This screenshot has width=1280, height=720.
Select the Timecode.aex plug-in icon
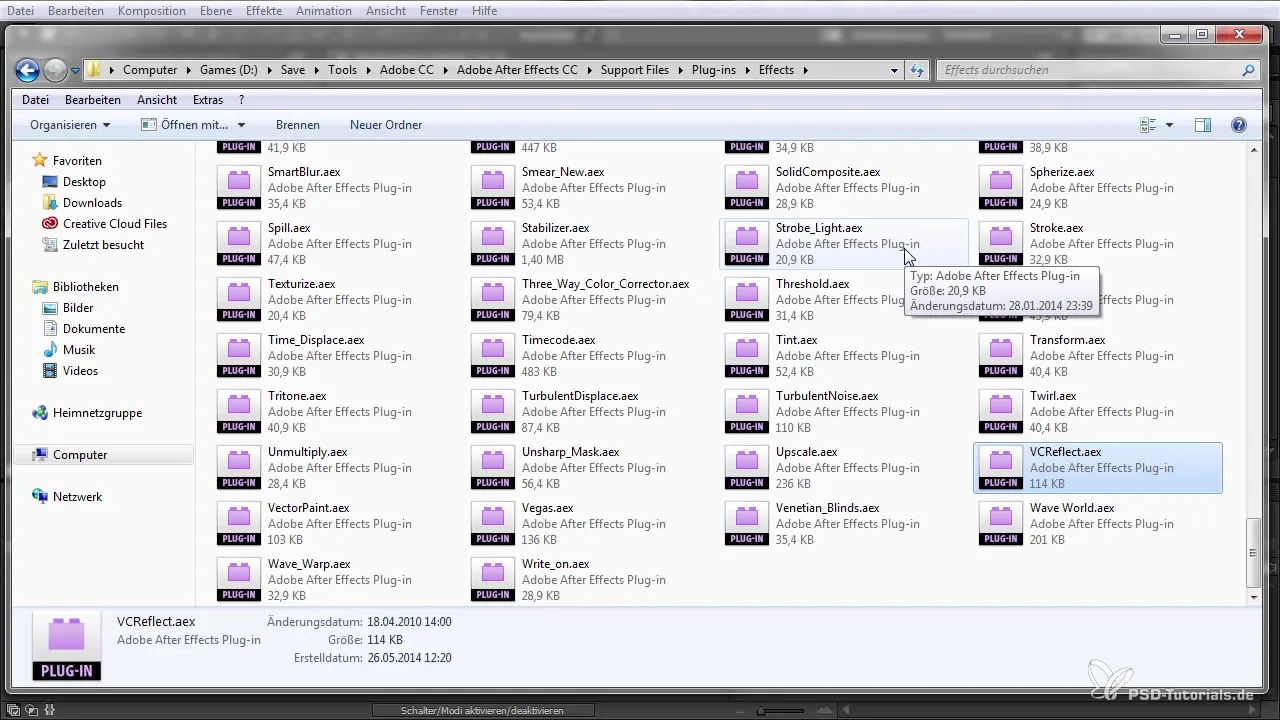point(492,356)
